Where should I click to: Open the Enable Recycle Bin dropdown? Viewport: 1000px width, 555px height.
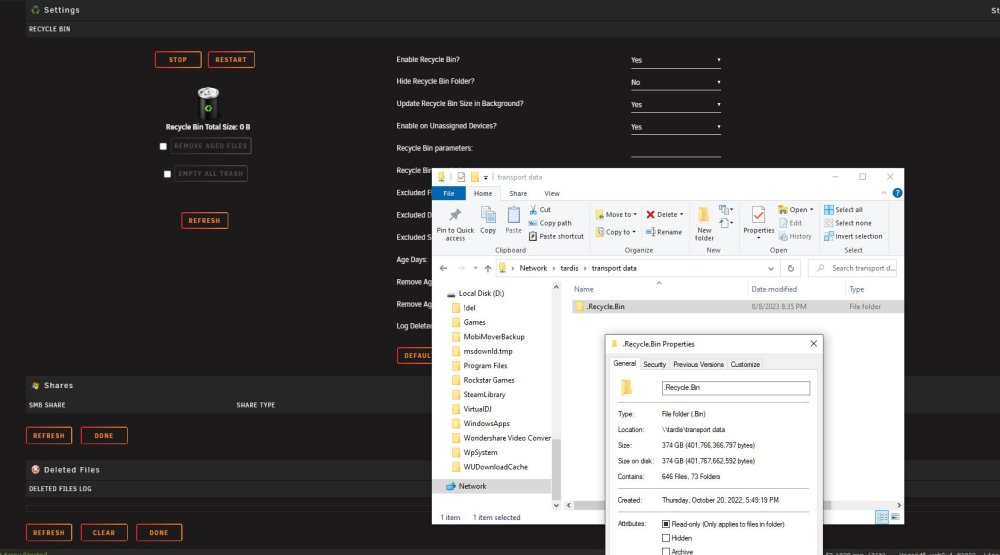(675, 60)
